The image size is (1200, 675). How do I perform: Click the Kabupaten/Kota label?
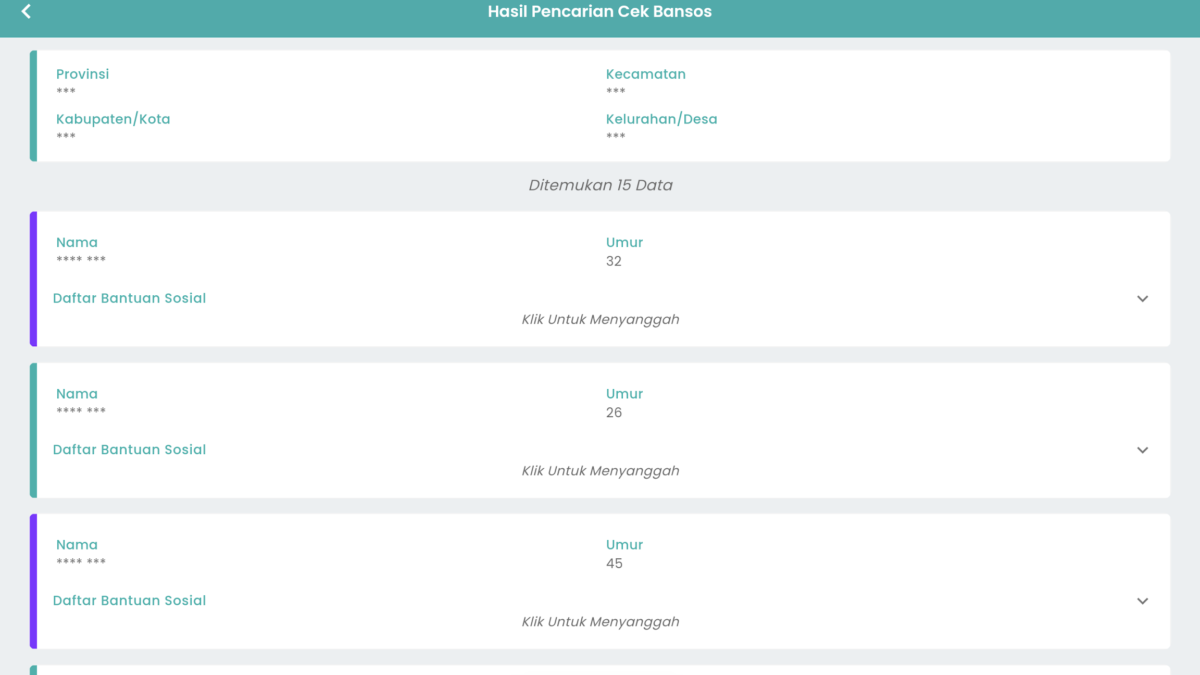[x=113, y=118]
